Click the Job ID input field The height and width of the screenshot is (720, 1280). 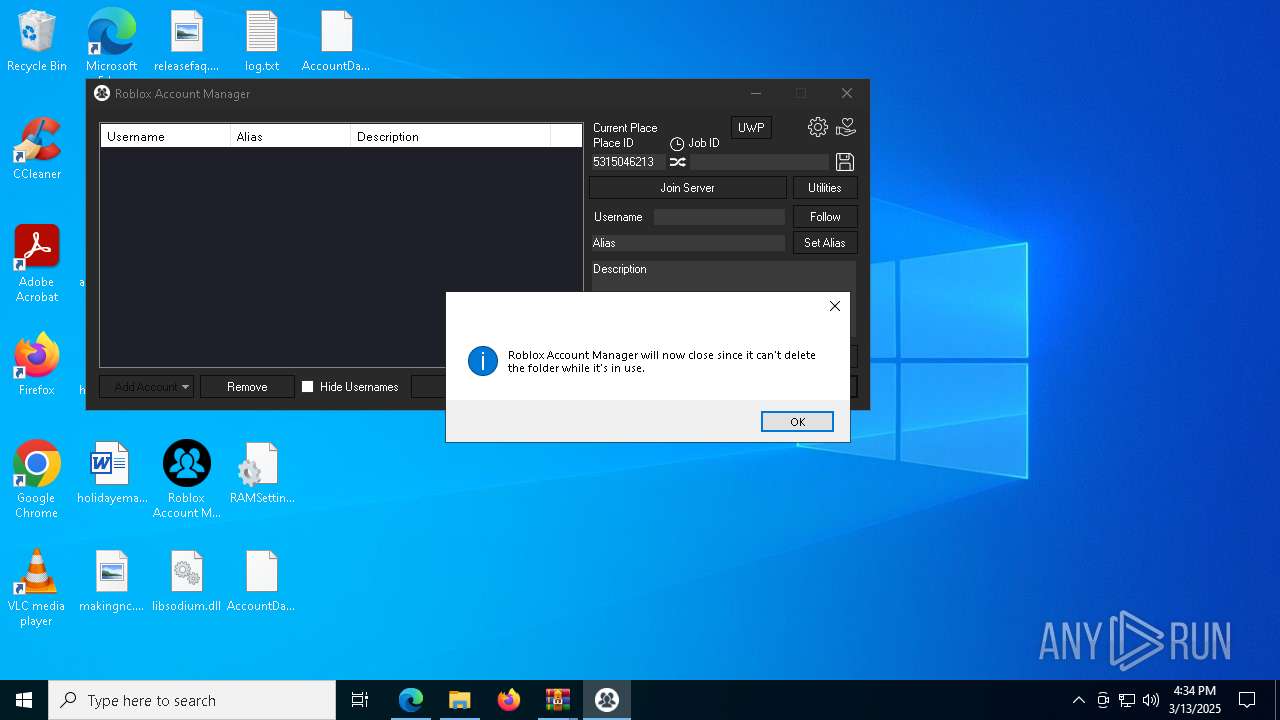[760, 162]
